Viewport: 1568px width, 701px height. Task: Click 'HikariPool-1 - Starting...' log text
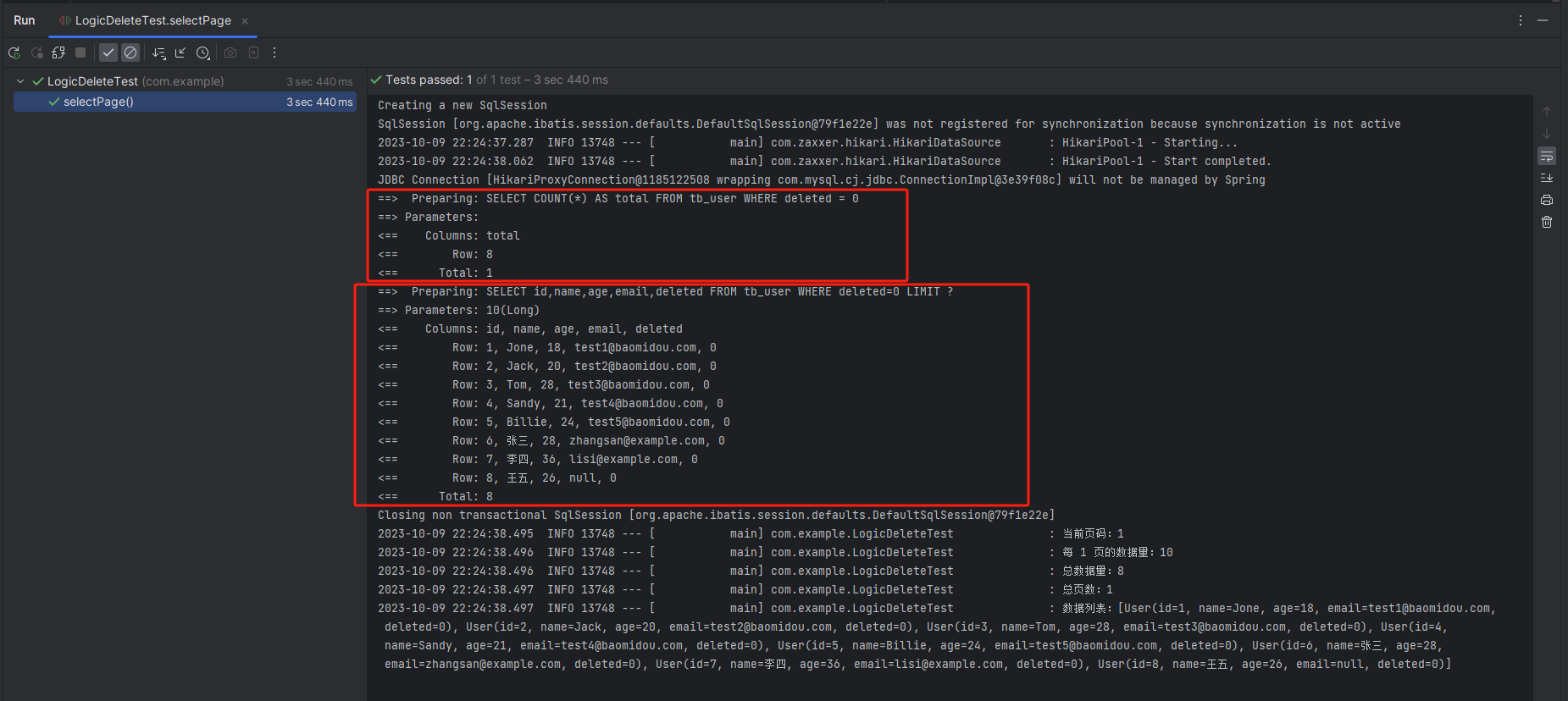coord(1150,142)
